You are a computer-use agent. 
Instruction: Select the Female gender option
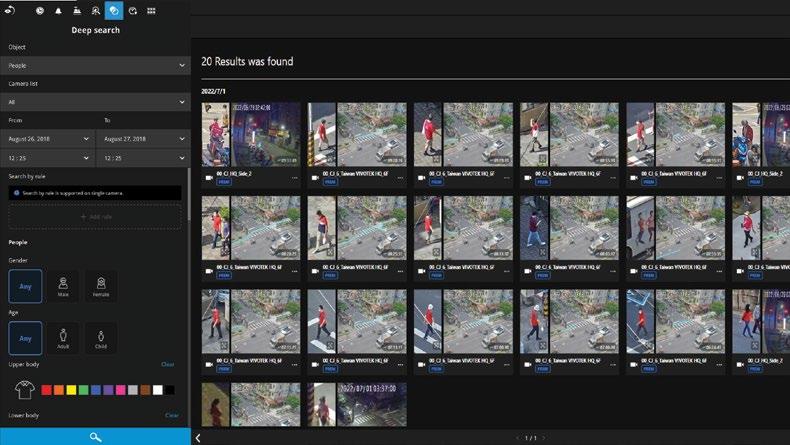point(101,286)
